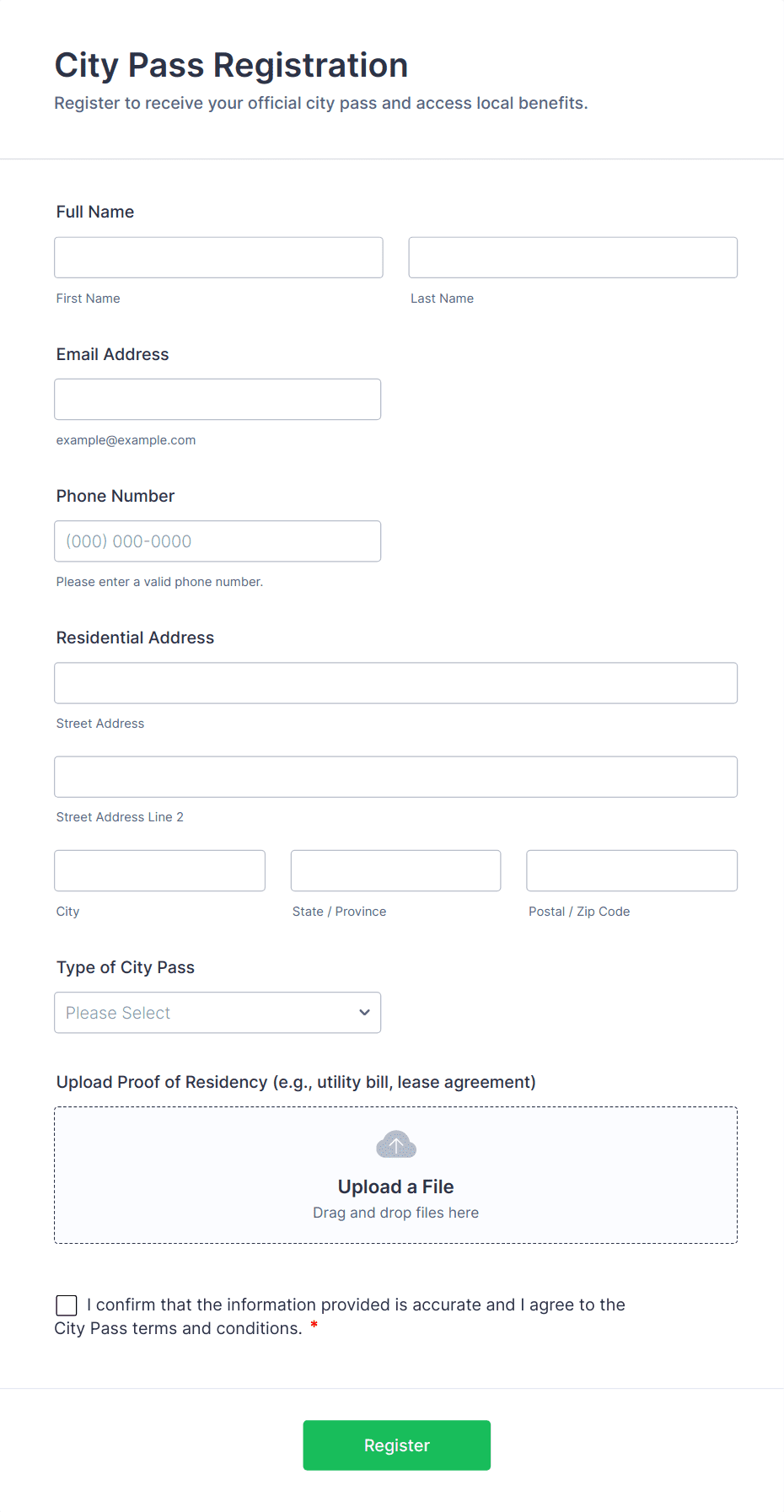This screenshot has height=1512, width=784.
Task: Check the terms and conditions confirmation box
Action: 66,1305
